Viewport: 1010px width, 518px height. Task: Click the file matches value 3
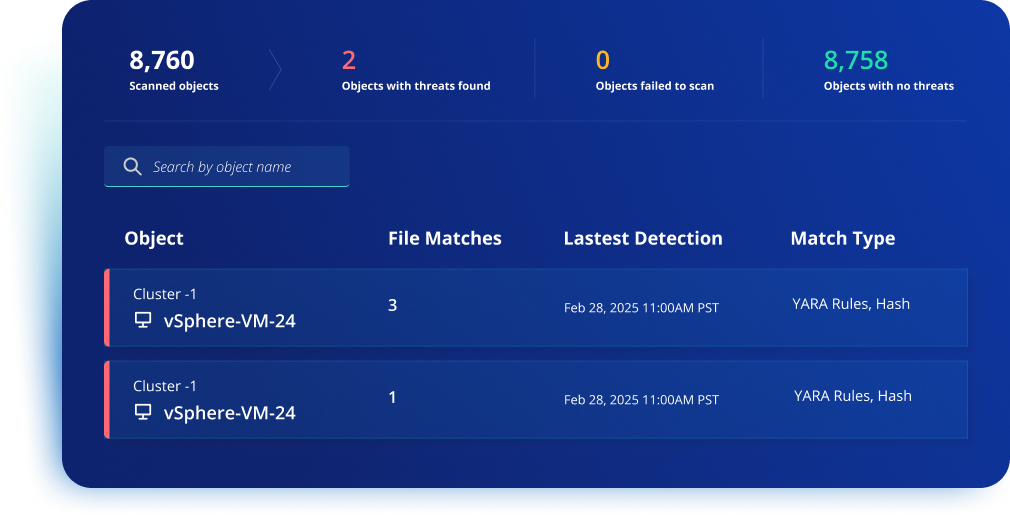point(392,305)
